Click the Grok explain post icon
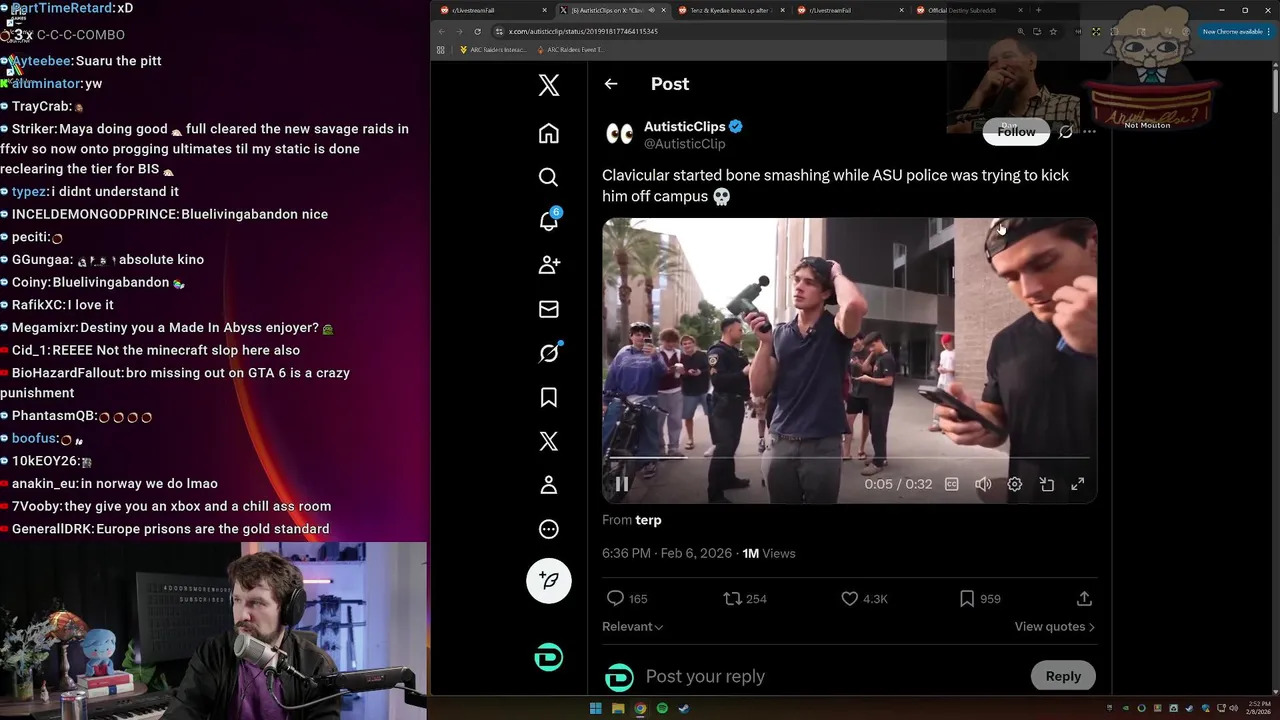 click(x=1066, y=132)
